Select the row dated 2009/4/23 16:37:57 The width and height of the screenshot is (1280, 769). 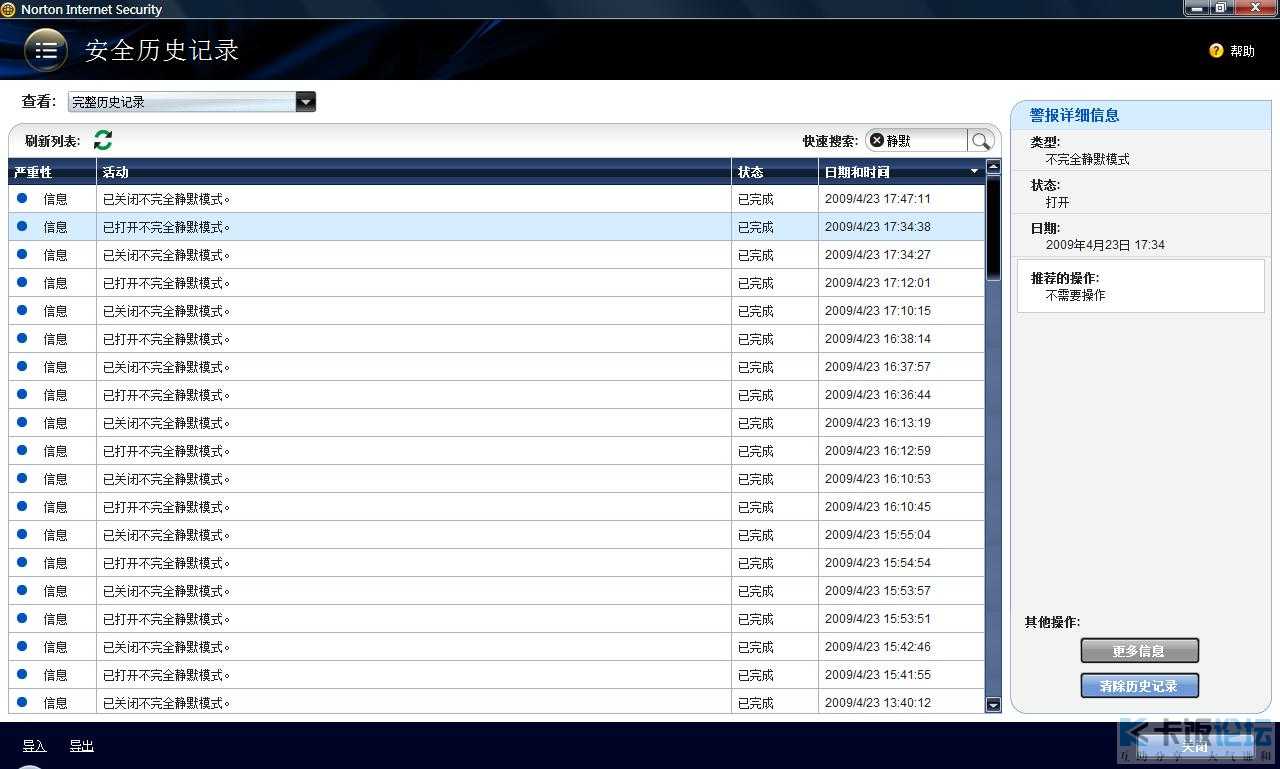(x=497, y=367)
